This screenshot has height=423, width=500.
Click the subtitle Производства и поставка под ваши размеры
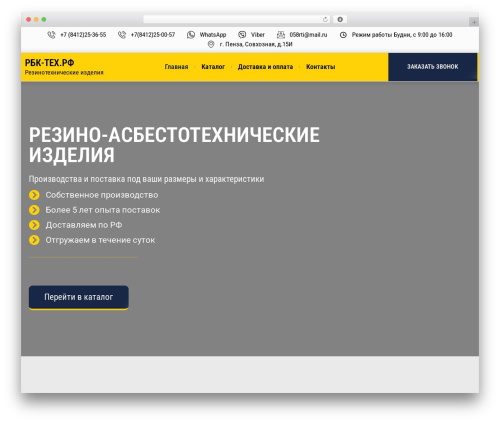[146, 179]
